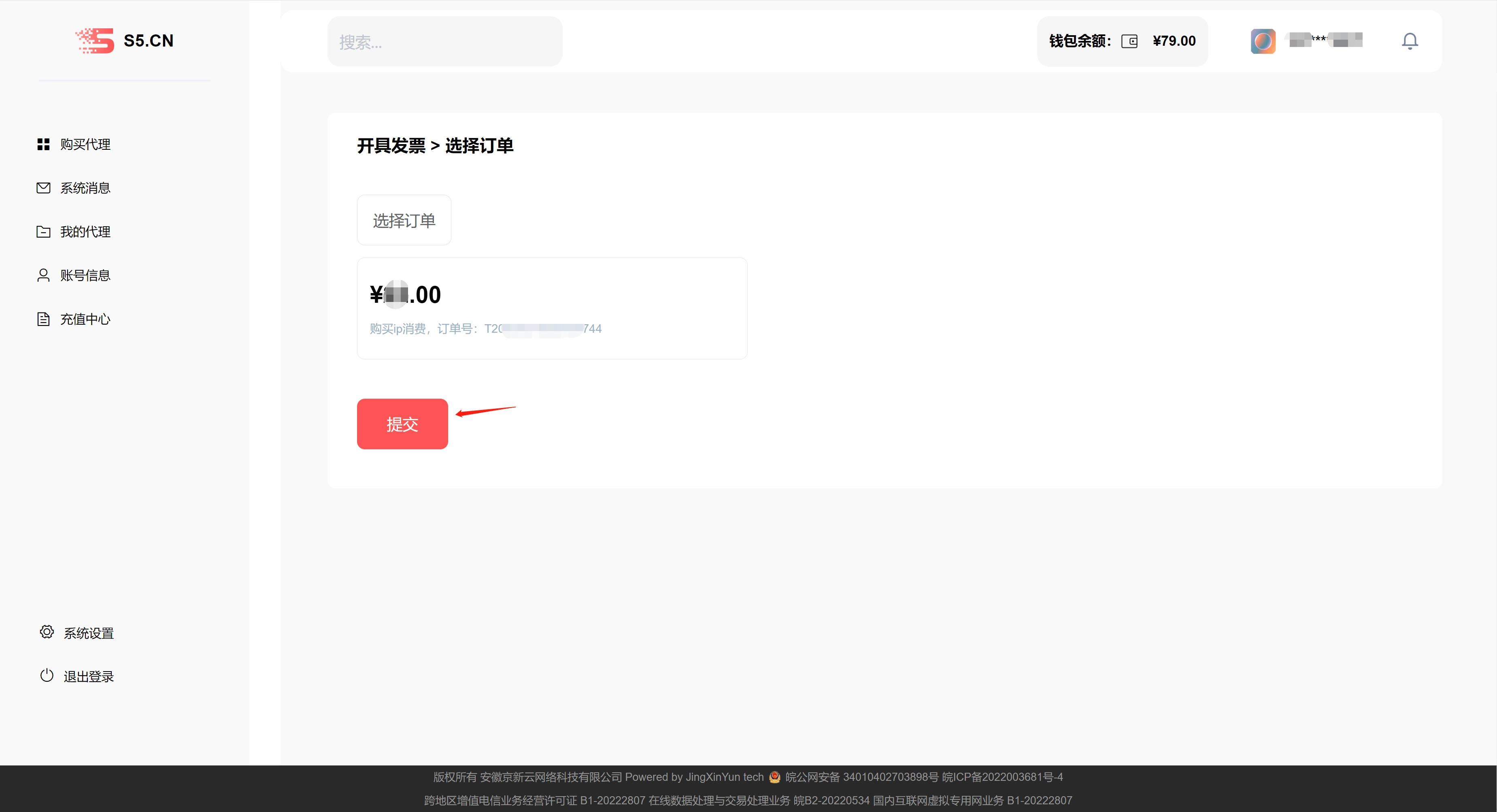Screen dimensions: 1497x812
Task: Click the wallet icon beside balance
Action: click(1129, 41)
